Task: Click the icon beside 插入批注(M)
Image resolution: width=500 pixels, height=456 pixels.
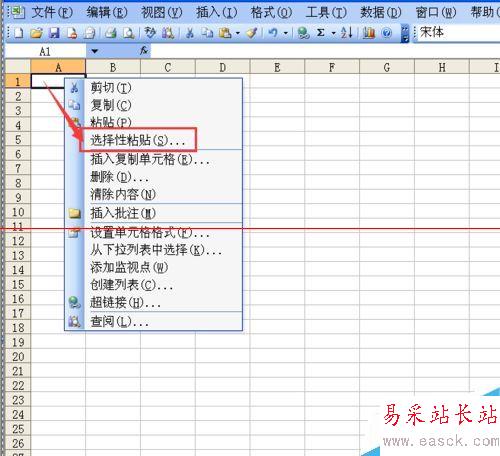Action: click(x=74, y=213)
